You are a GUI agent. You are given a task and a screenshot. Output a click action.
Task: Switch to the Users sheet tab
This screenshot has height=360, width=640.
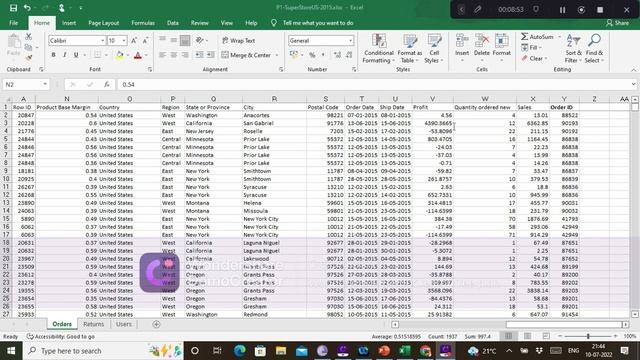click(x=124, y=324)
